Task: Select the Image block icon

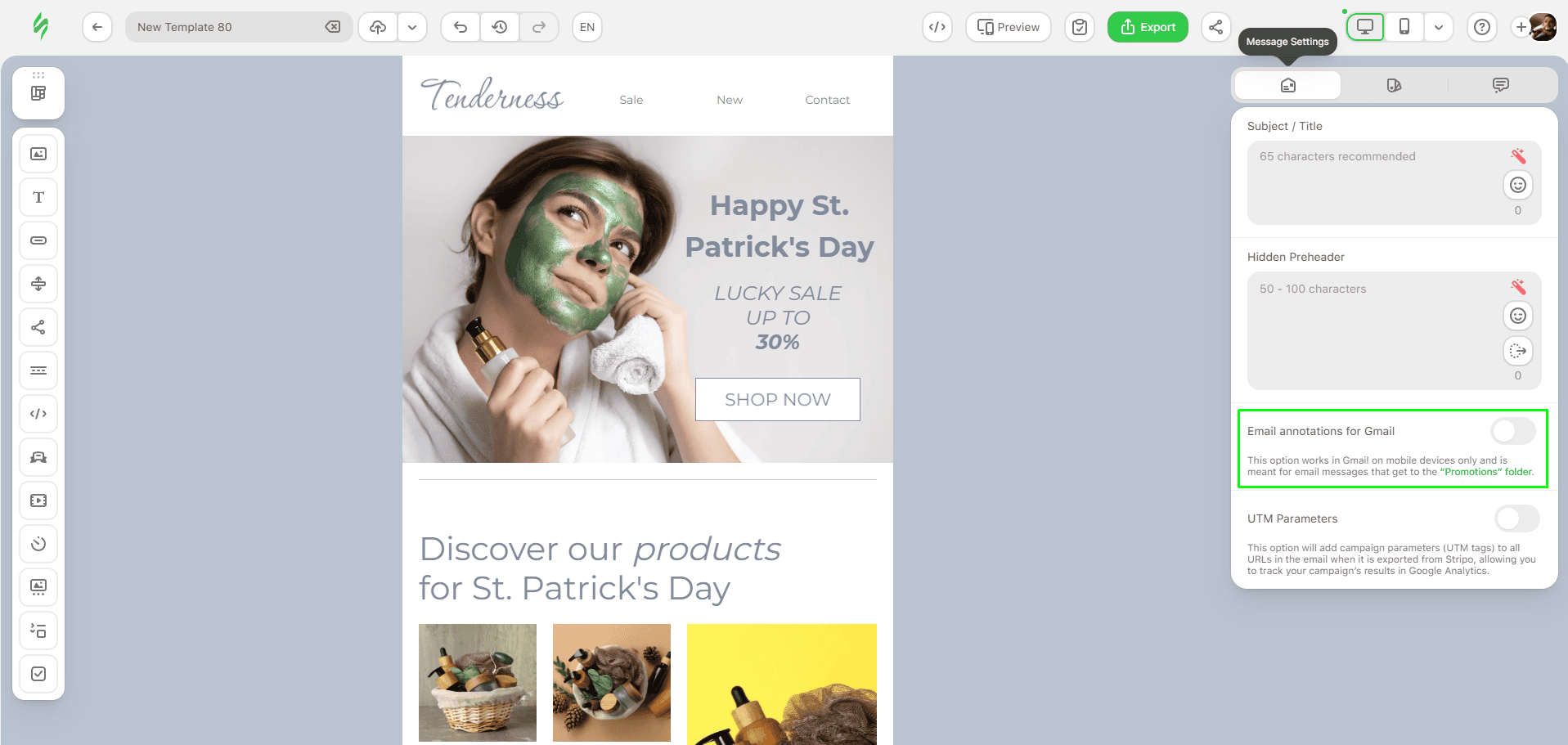Action: coord(38,153)
